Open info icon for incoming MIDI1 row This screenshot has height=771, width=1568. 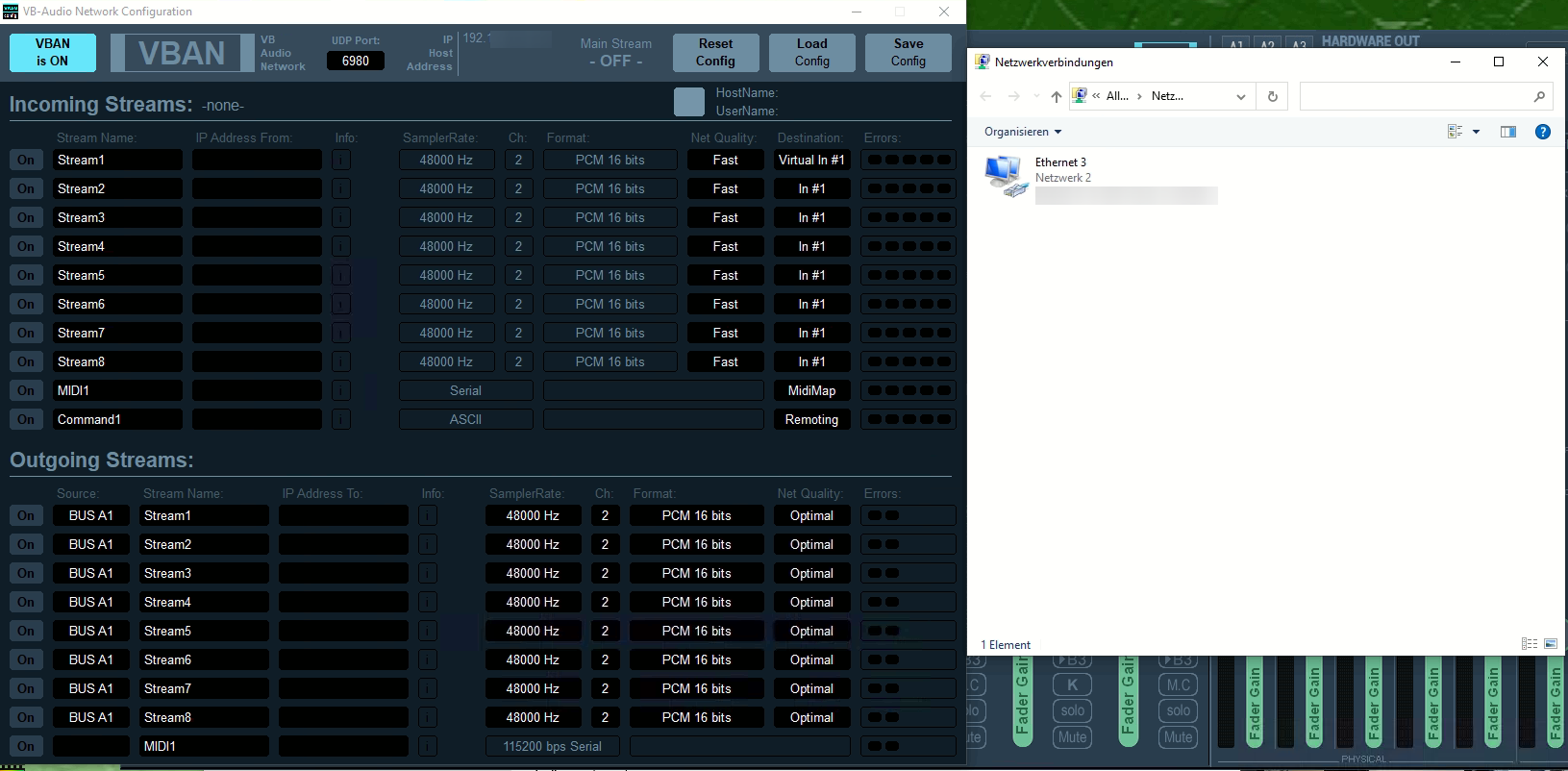pos(341,391)
